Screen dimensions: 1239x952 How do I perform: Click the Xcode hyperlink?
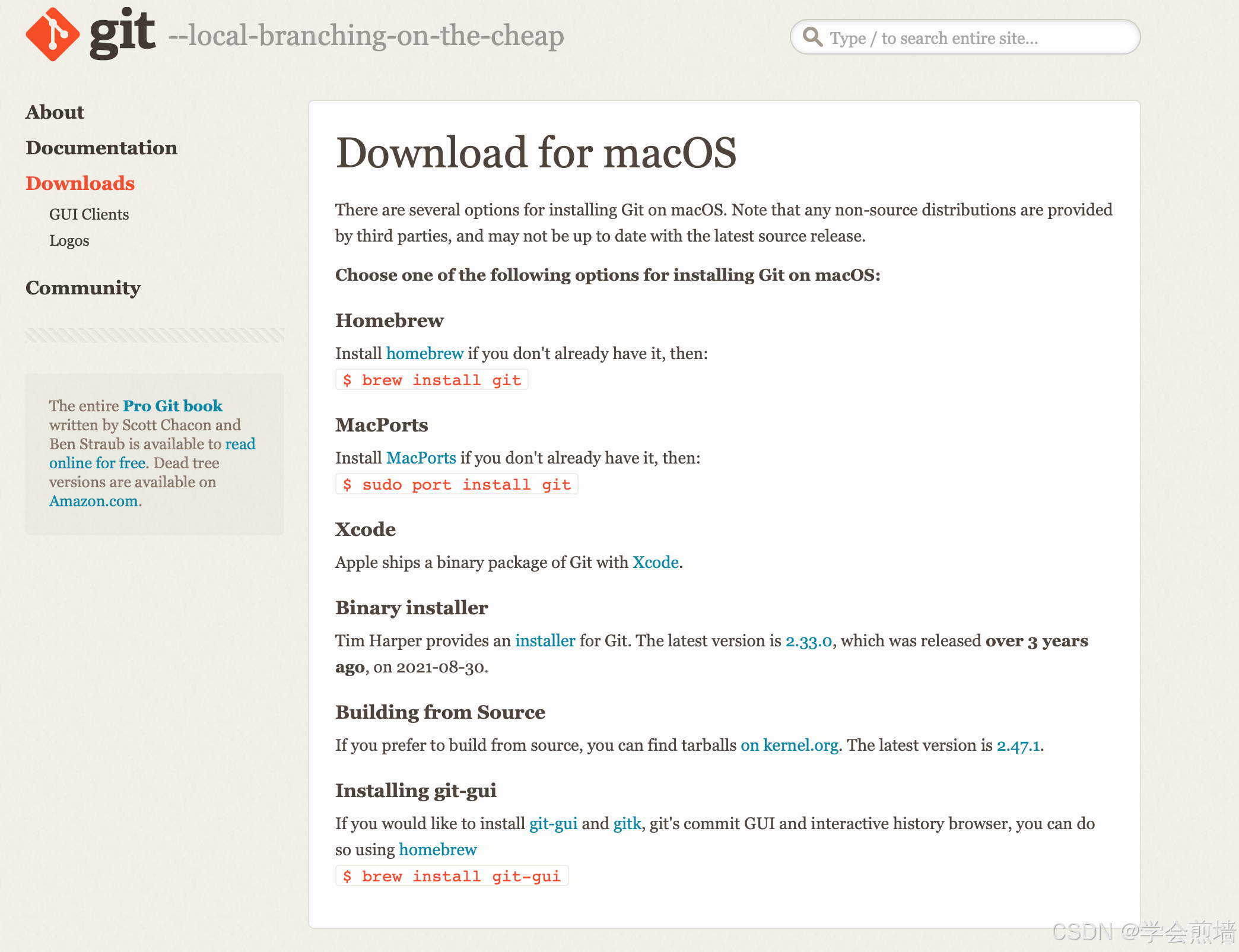click(x=656, y=563)
